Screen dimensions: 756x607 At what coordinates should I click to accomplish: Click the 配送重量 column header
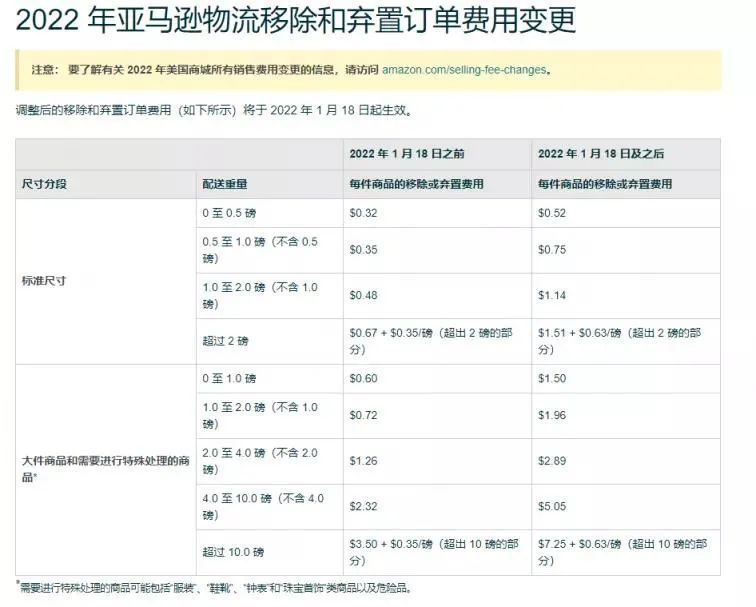coord(225,185)
